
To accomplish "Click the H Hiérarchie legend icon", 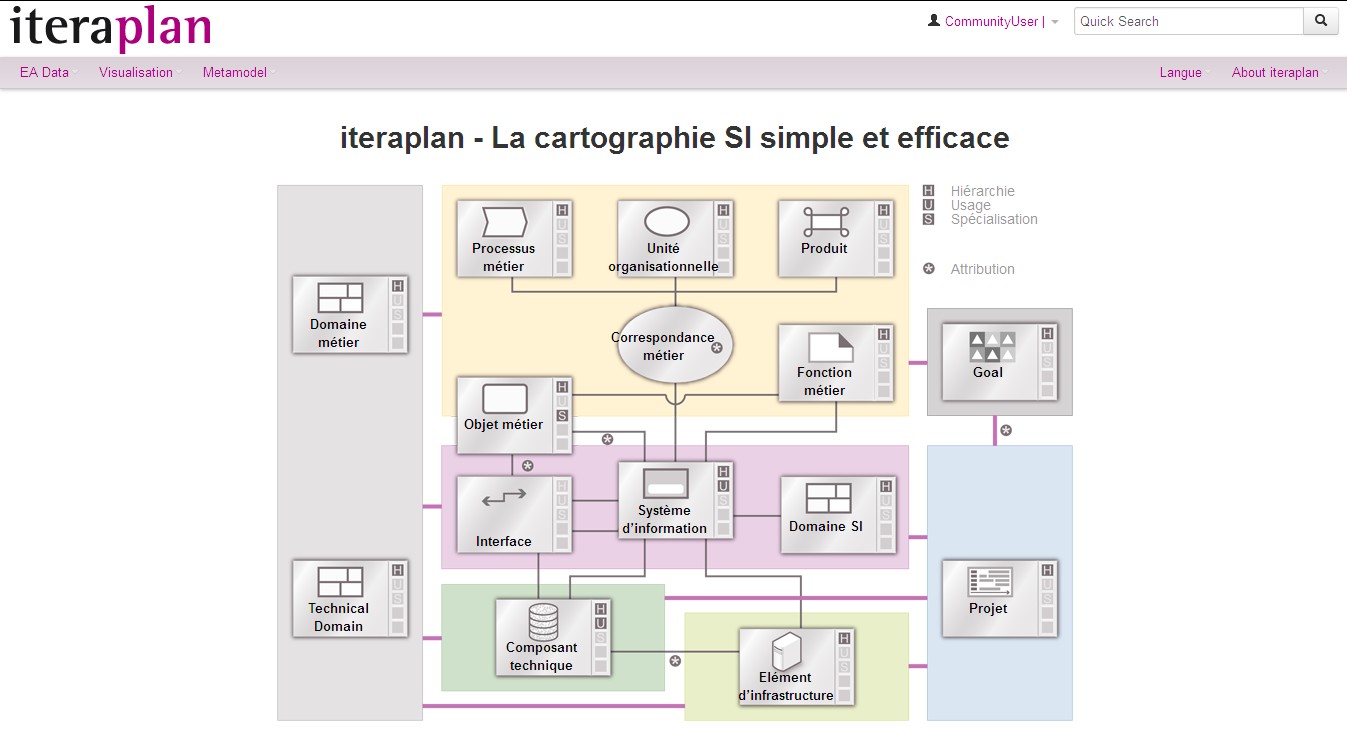I will coord(929,191).
